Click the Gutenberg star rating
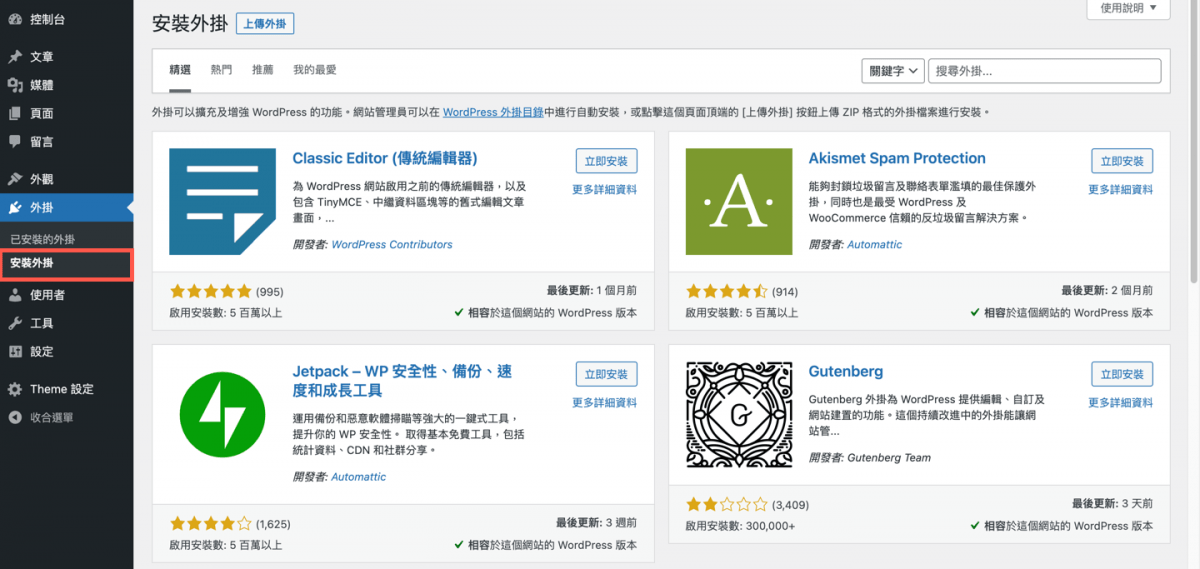This screenshot has width=1200, height=569. pos(727,505)
